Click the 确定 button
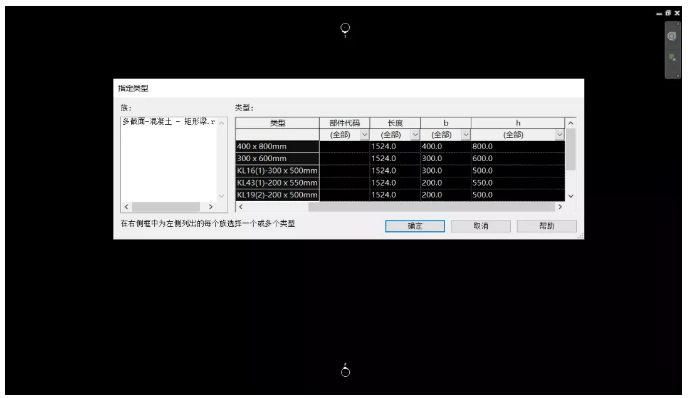This screenshot has height=398, width=688. tap(415, 226)
